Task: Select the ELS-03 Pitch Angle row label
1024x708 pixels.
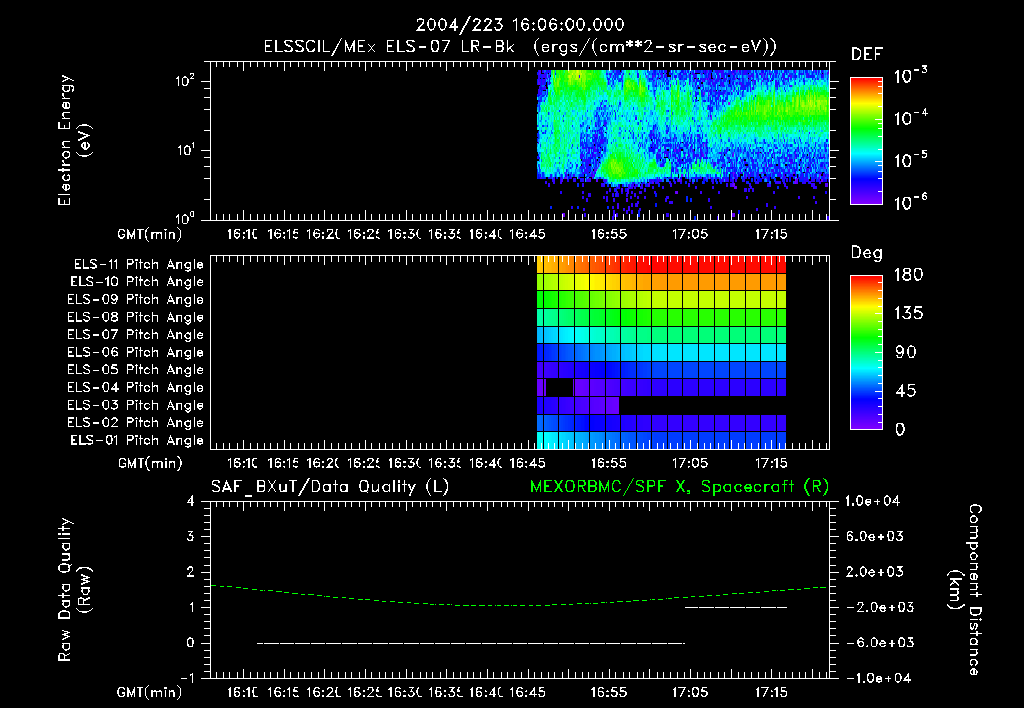Action: pos(135,405)
